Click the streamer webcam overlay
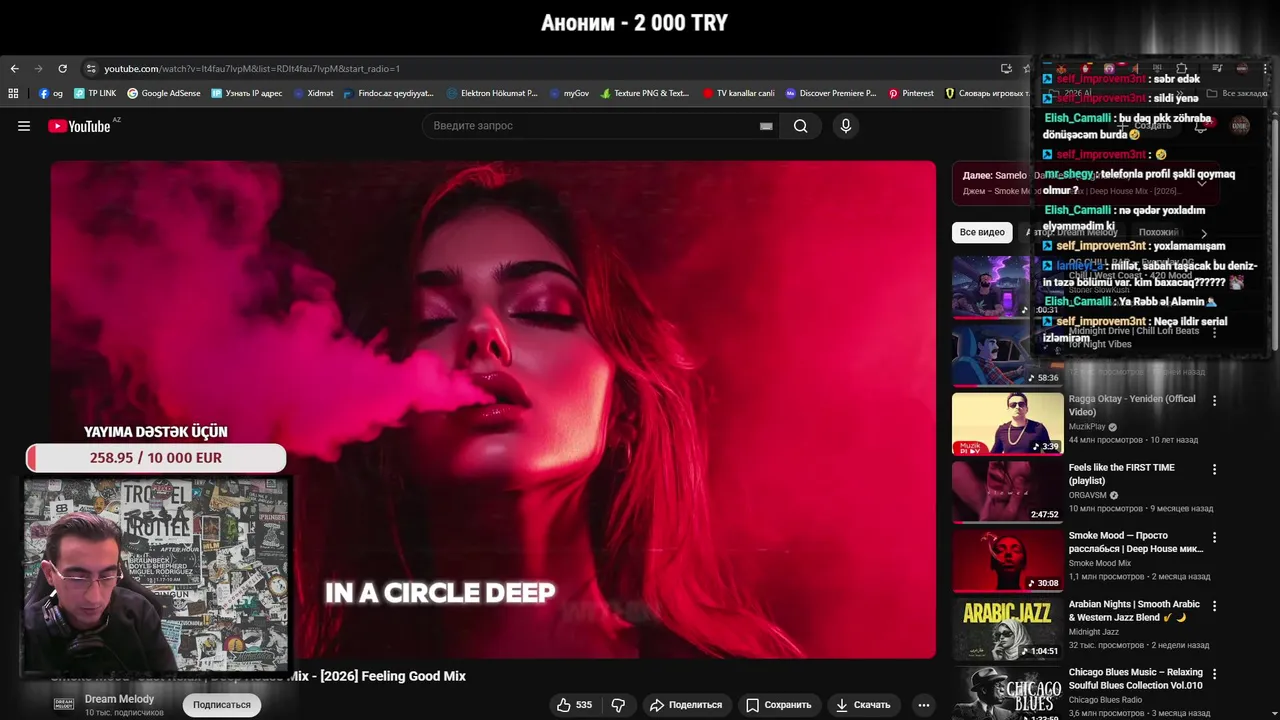The image size is (1280, 720). click(x=156, y=575)
